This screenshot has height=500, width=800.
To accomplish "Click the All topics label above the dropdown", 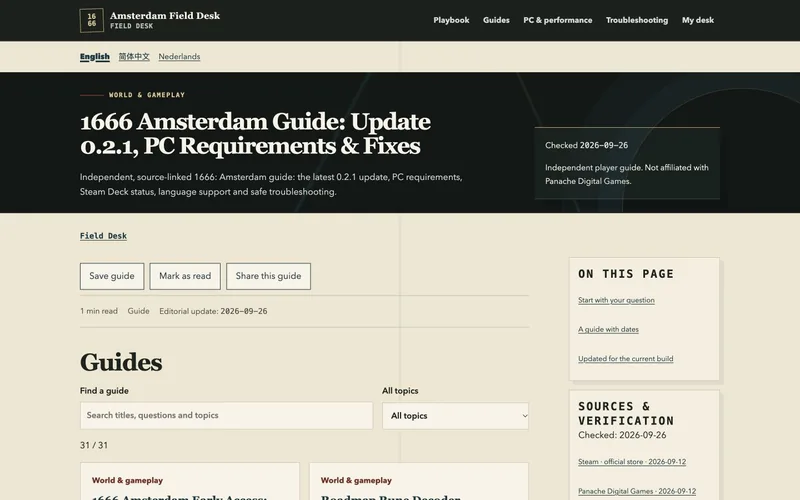I will [400, 391].
